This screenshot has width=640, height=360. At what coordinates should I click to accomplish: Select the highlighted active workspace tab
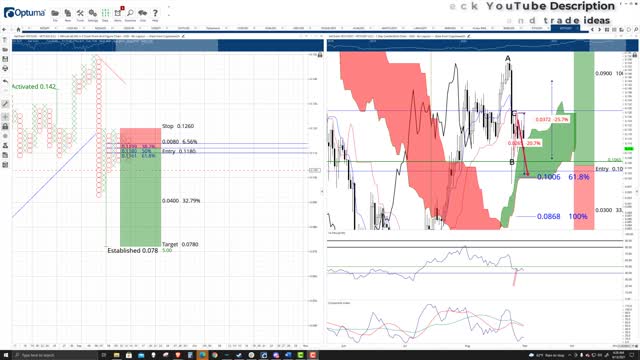(x=565, y=28)
